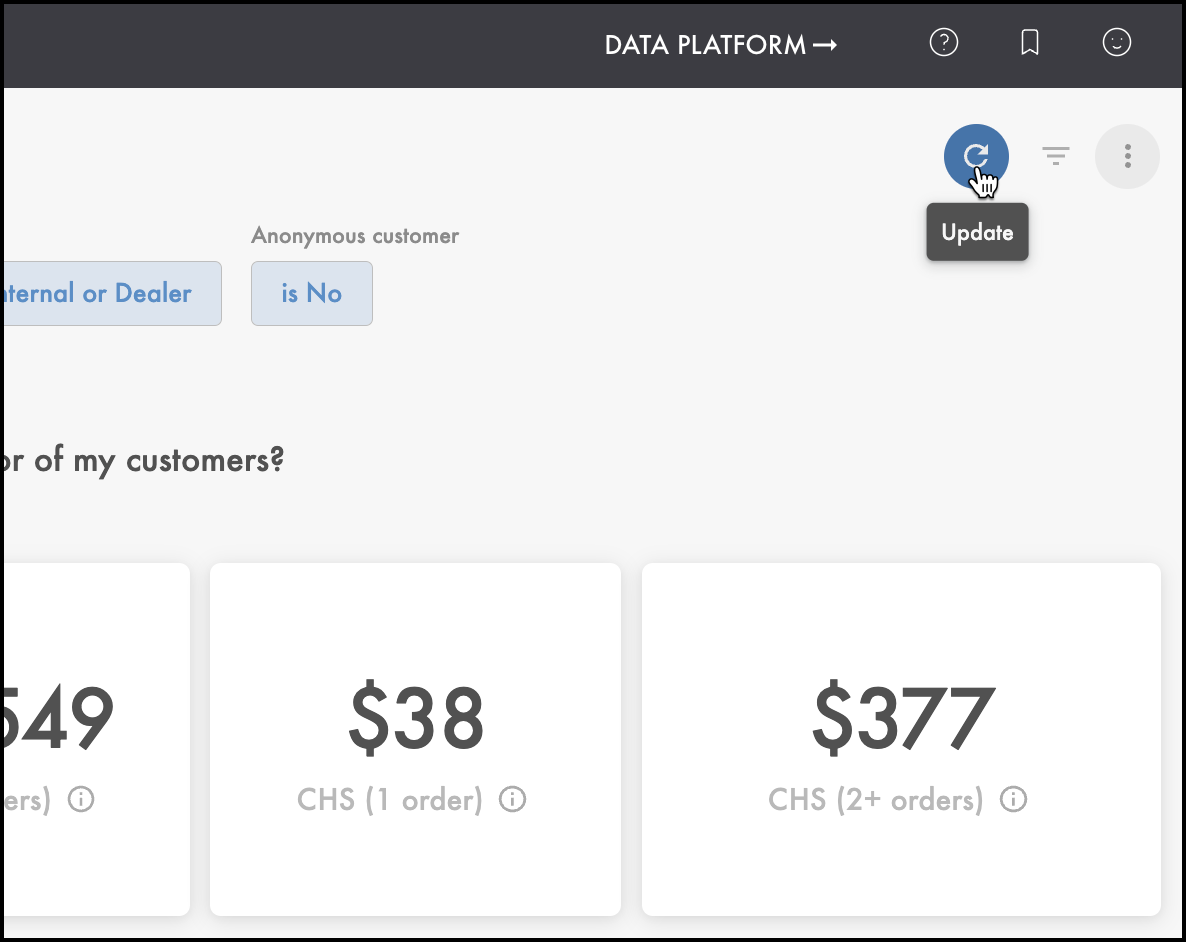
Task: Open the filter lines icon
Action: click(1055, 156)
